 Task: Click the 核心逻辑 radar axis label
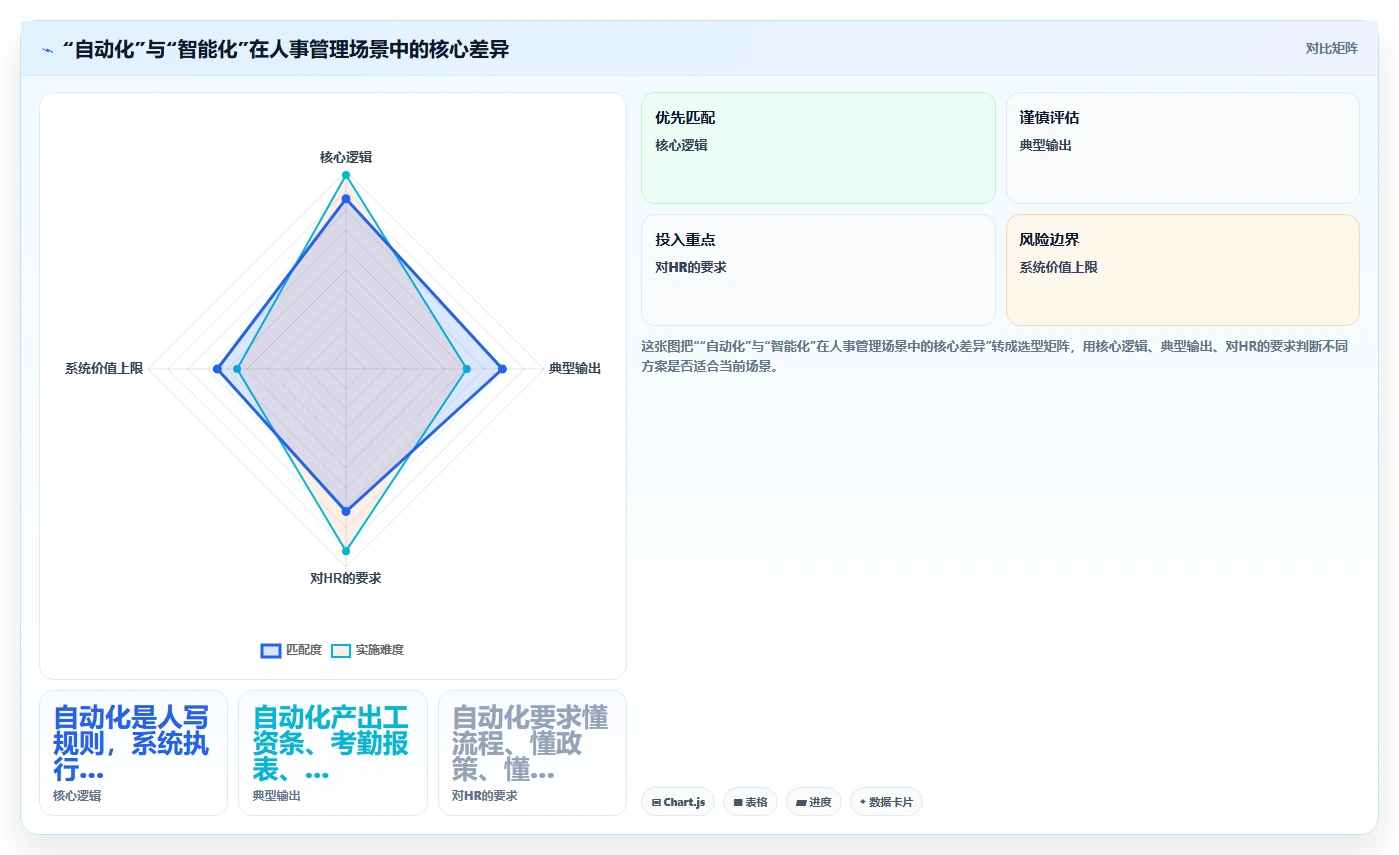tap(346, 157)
